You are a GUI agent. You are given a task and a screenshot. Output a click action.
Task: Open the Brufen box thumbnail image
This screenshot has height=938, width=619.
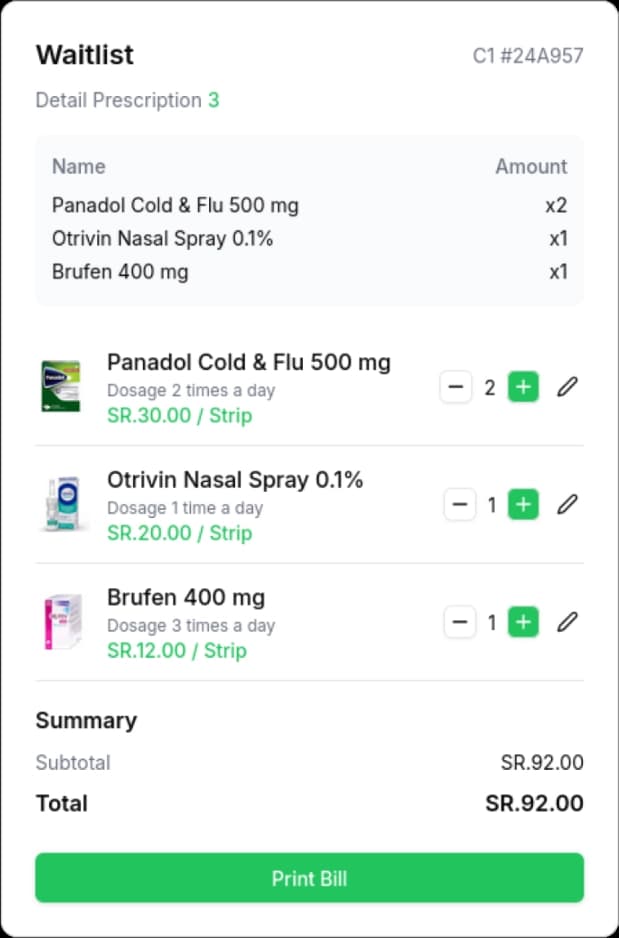(x=64, y=622)
